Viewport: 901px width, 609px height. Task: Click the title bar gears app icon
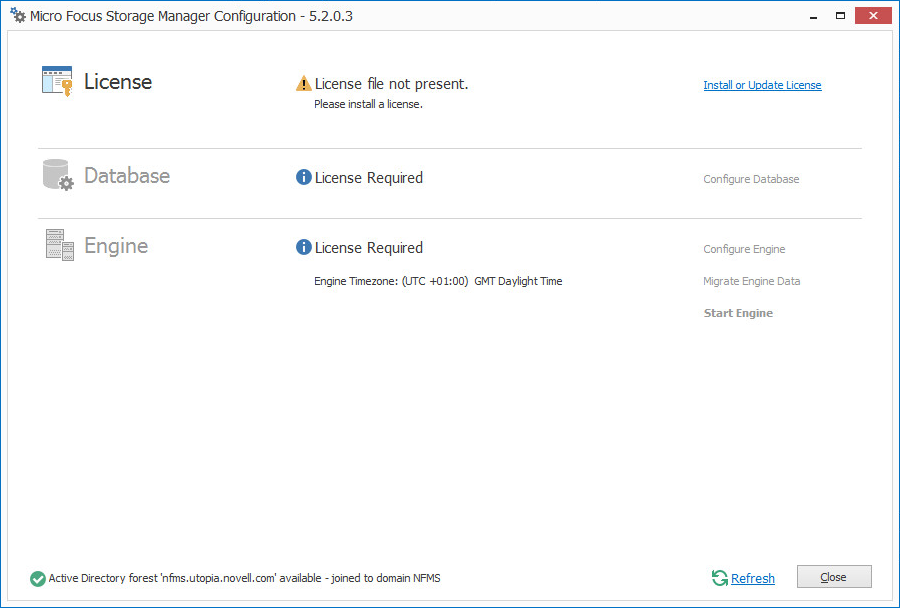pyautogui.click(x=17, y=16)
